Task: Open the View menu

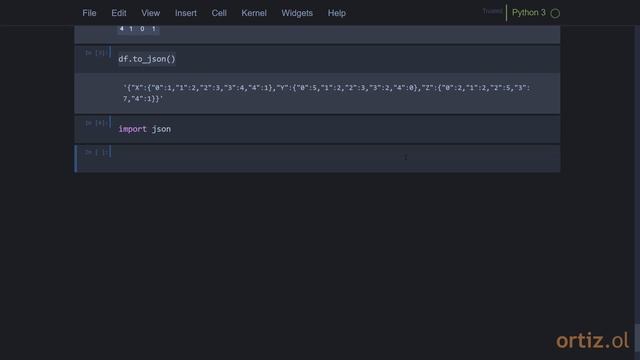Action: [151, 13]
